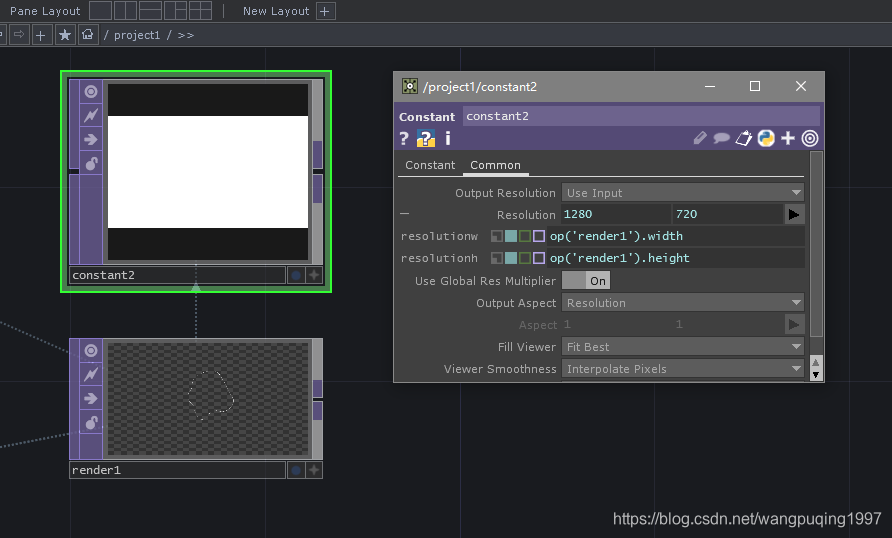
Task: Go to home network via house icon
Action: point(88,35)
